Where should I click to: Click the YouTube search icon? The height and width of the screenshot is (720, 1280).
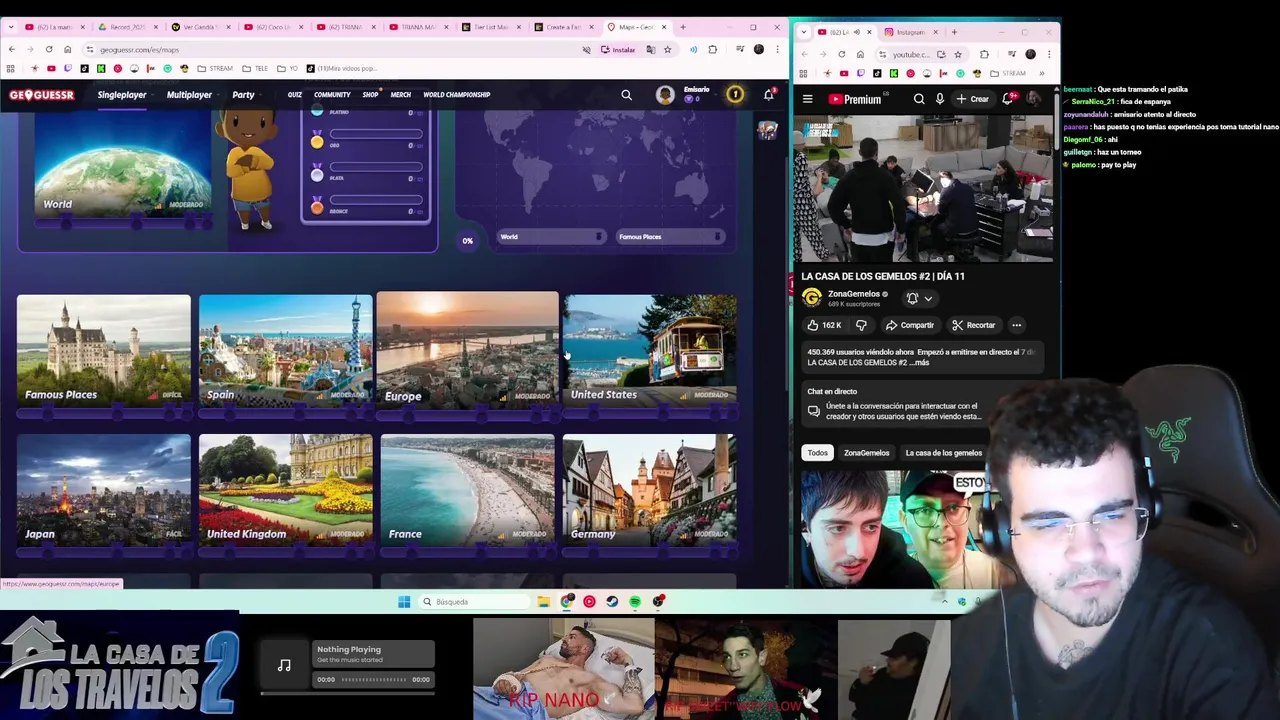[x=919, y=99]
